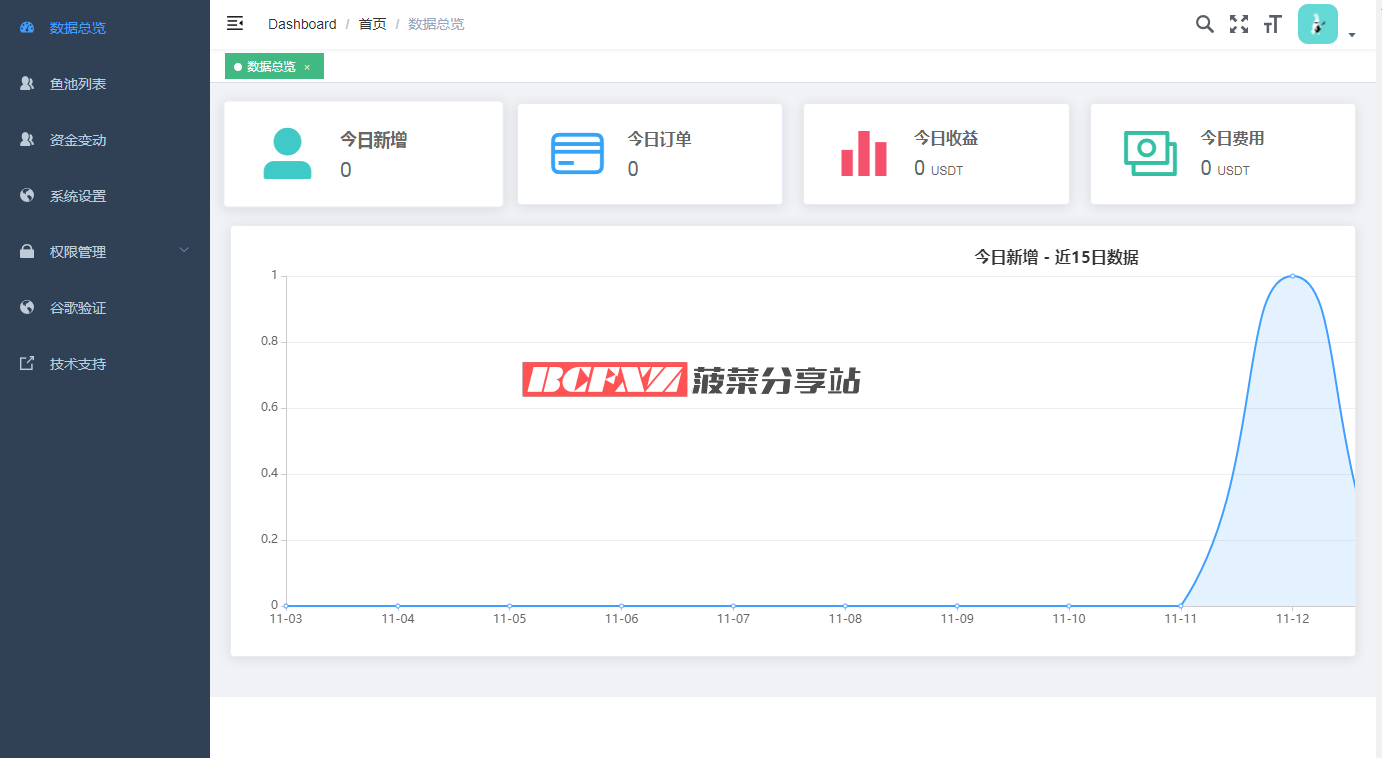Open 谷歌验证 from the sidebar

click(x=78, y=308)
